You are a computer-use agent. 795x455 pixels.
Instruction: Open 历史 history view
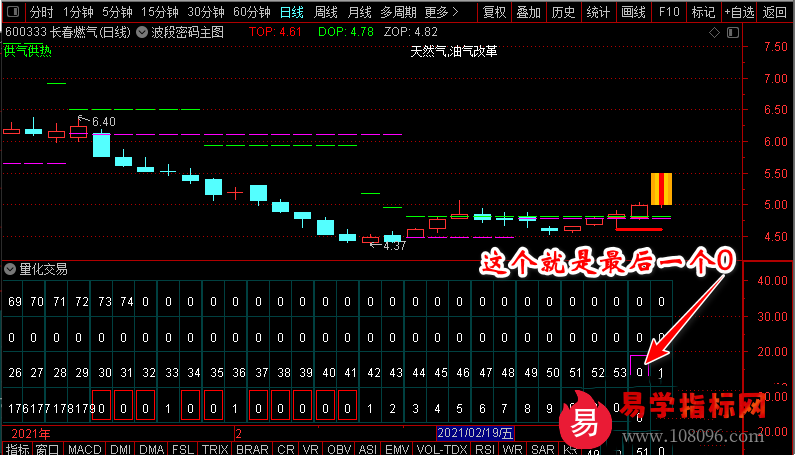tap(563, 12)
